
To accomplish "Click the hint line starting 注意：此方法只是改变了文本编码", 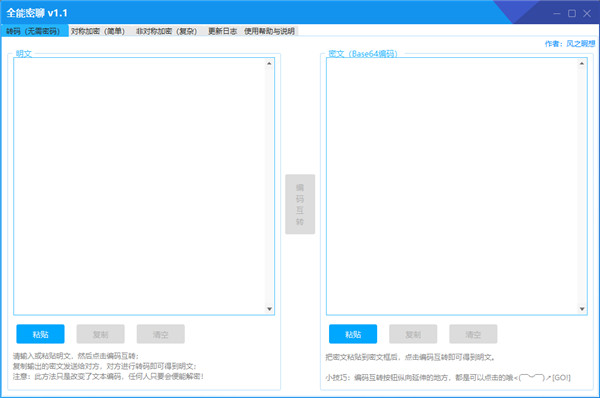I will pyautogui.click(x=108, y=377).
